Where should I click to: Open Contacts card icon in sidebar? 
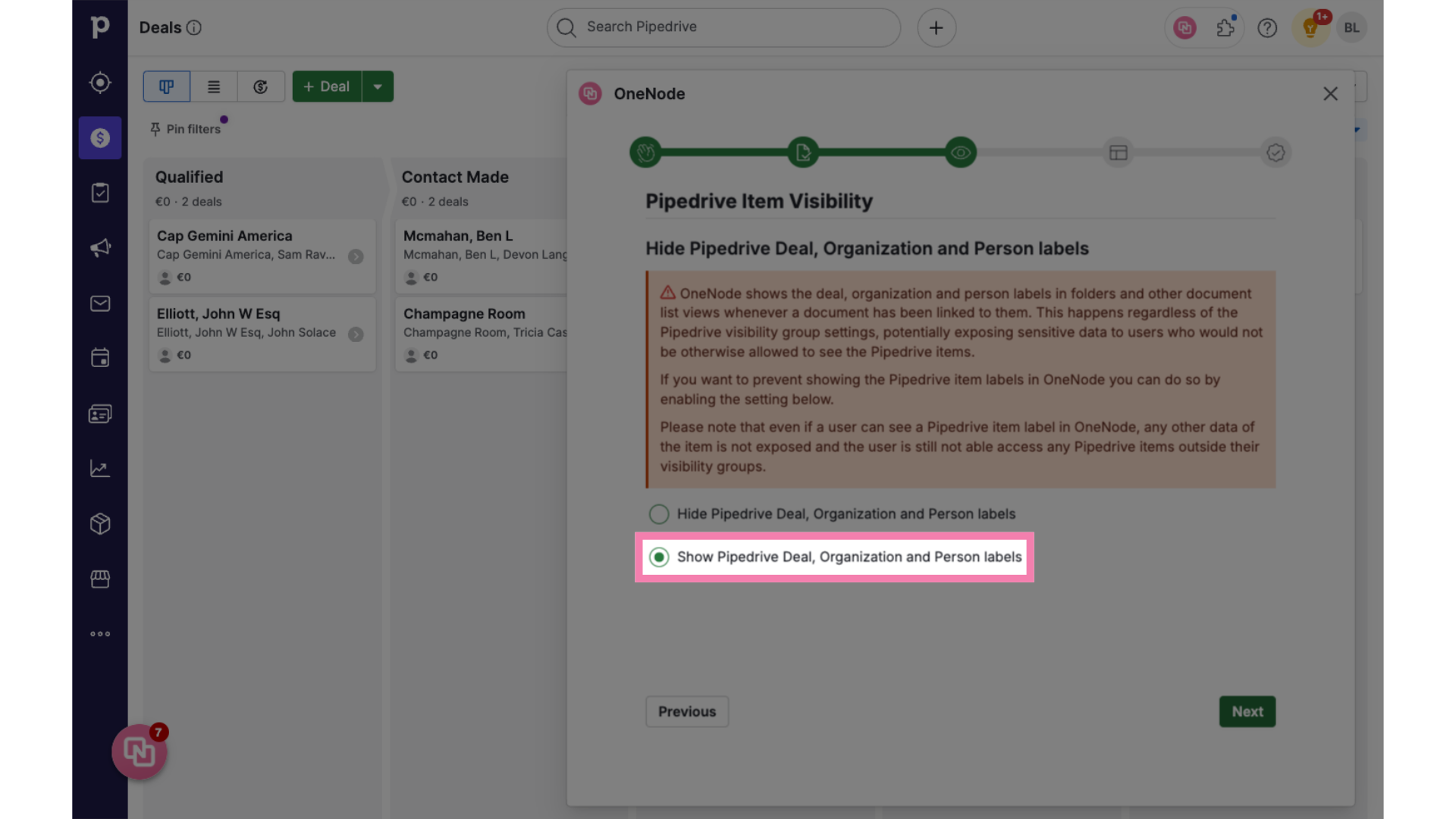[x=100, y=413]
